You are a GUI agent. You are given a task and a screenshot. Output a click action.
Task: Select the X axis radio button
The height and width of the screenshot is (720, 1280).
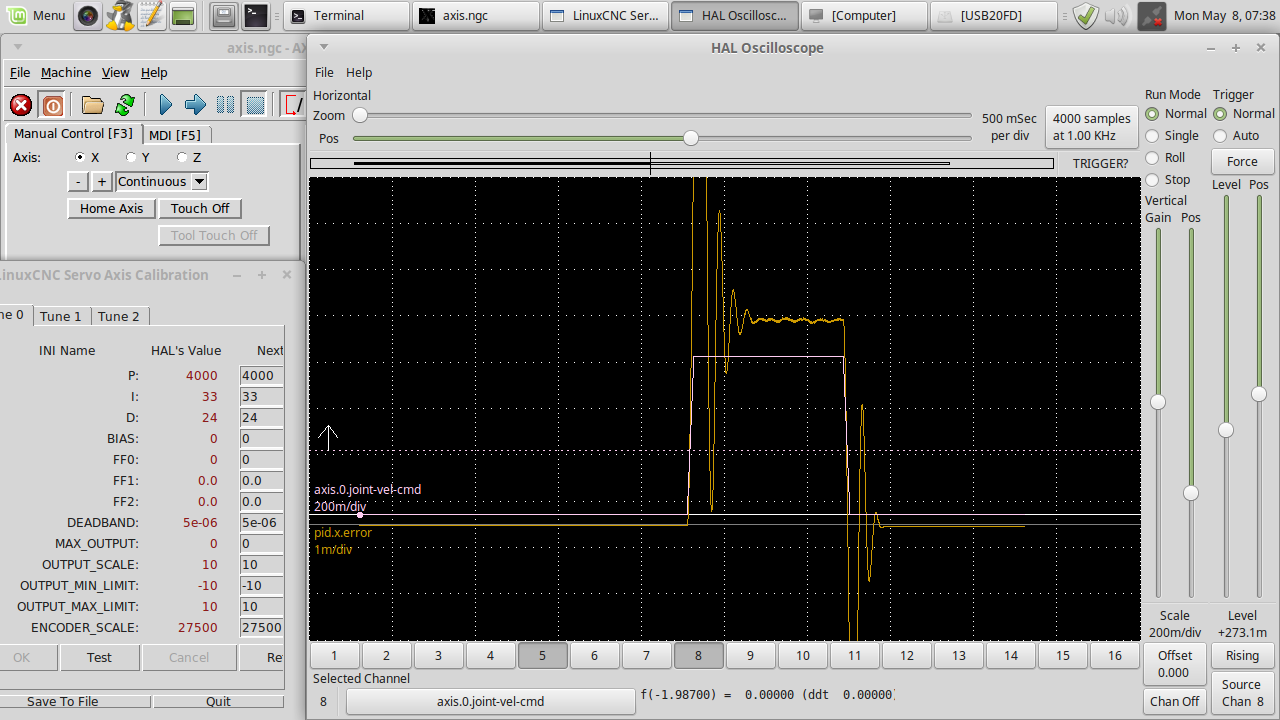click(80, 157)
